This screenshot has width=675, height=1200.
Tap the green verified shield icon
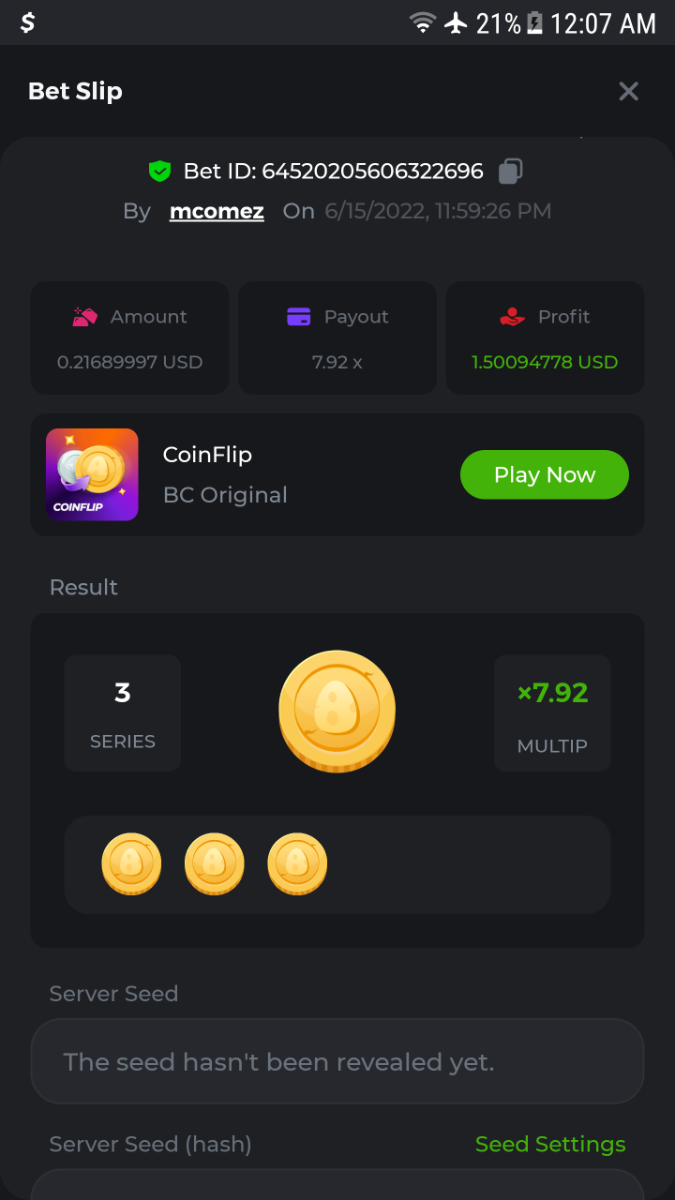[x=159, y=171]
